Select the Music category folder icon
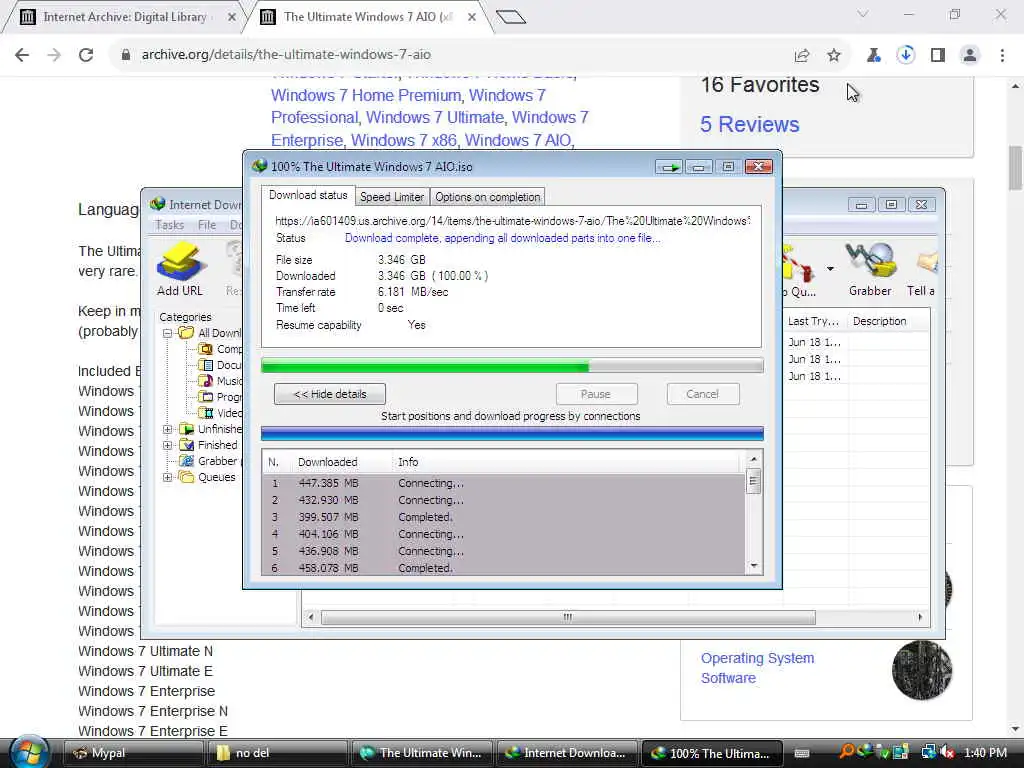The height and width of the screenshot is (768, 1024). [206, 381]
